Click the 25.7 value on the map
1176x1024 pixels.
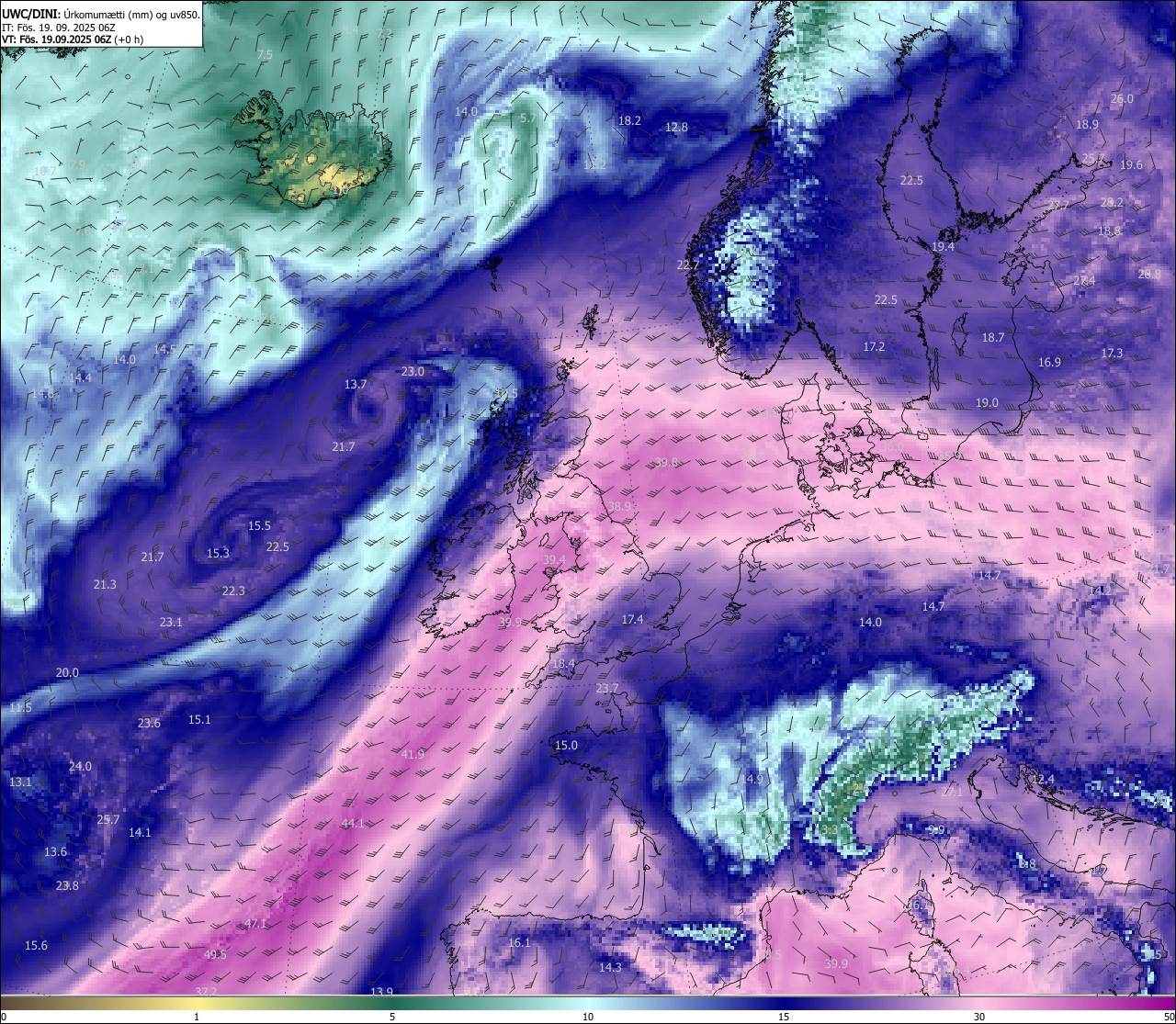pos(108,820)
